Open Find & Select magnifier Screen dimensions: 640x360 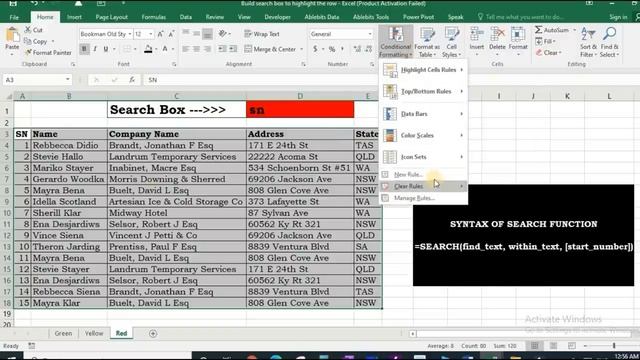click(609, 42)
